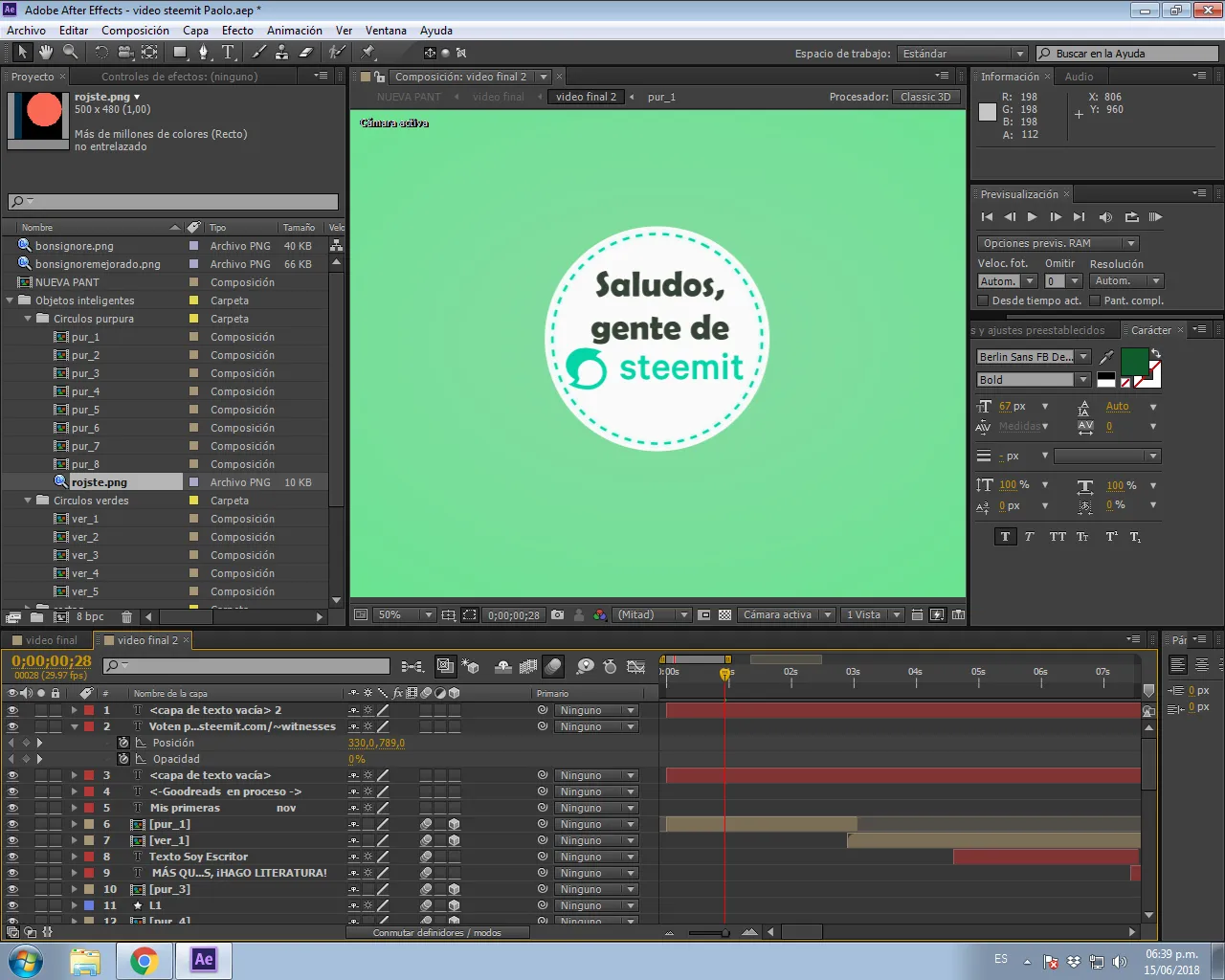Viewport: 1225px width, 980px height.
Task: Click the black and white swatch reset
Action: point(1106,380)
